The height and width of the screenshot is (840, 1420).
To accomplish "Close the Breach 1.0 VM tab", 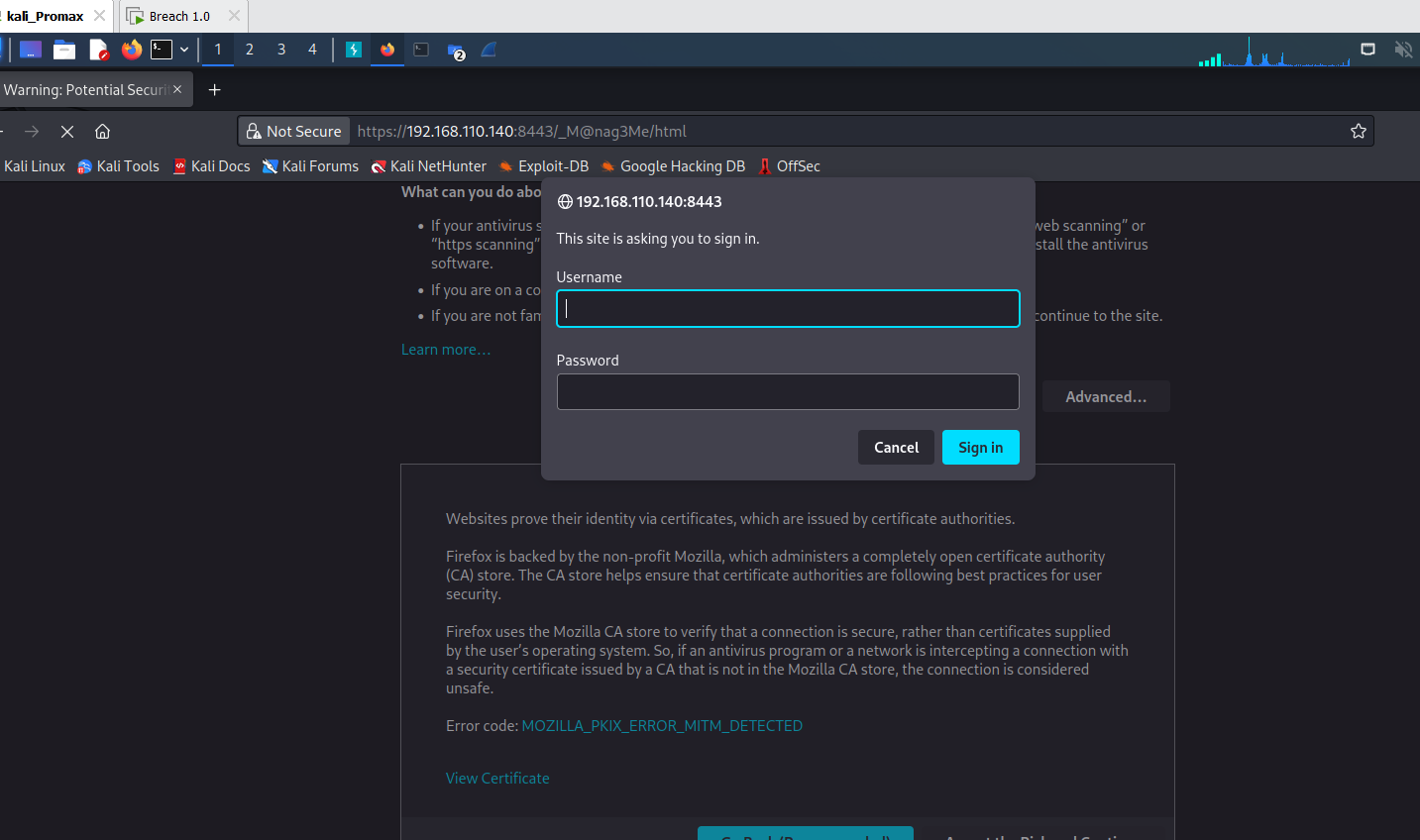I will coord(234,16).
